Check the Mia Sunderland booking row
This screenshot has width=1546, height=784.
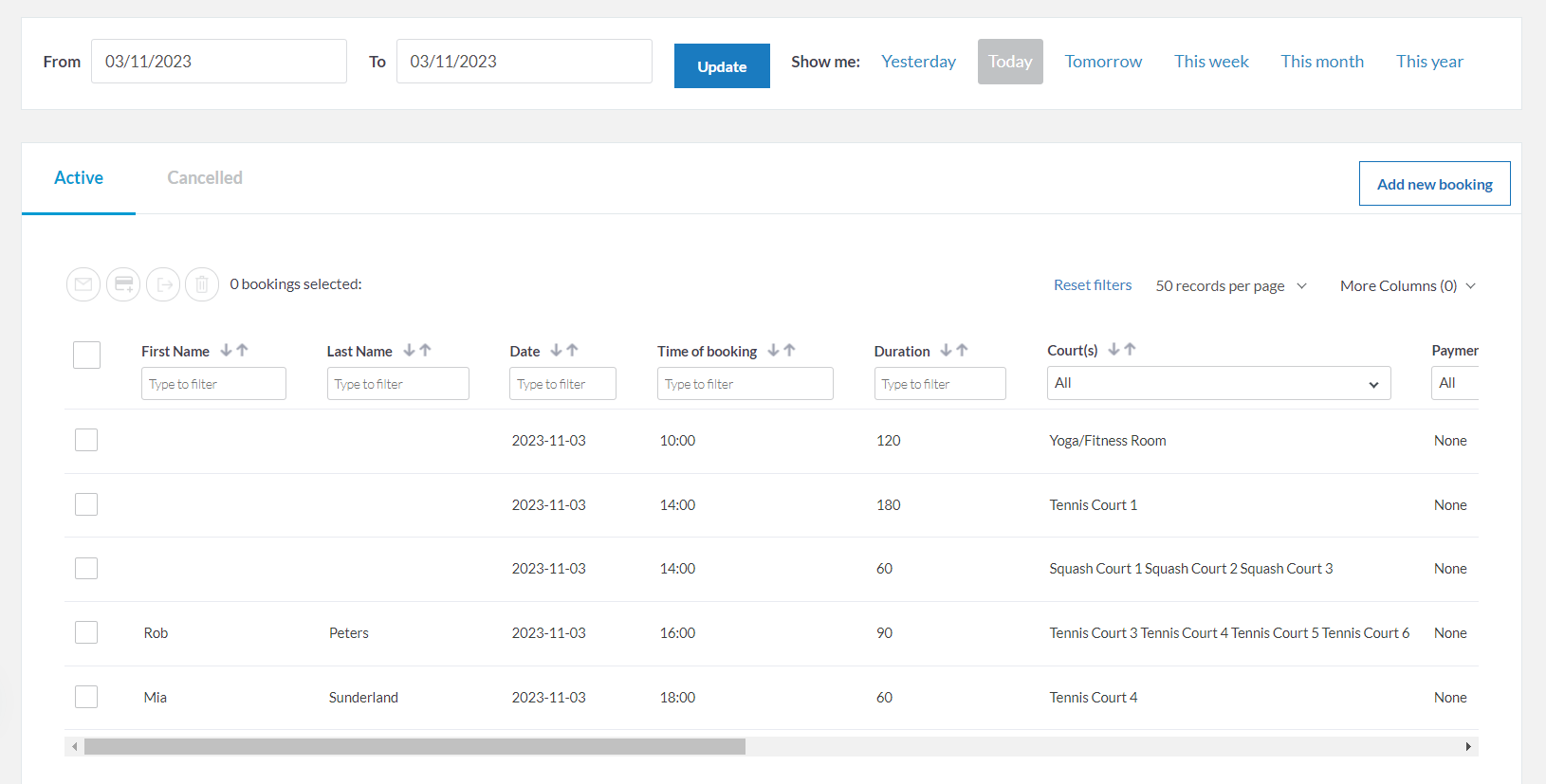click(x=86, y=697)
